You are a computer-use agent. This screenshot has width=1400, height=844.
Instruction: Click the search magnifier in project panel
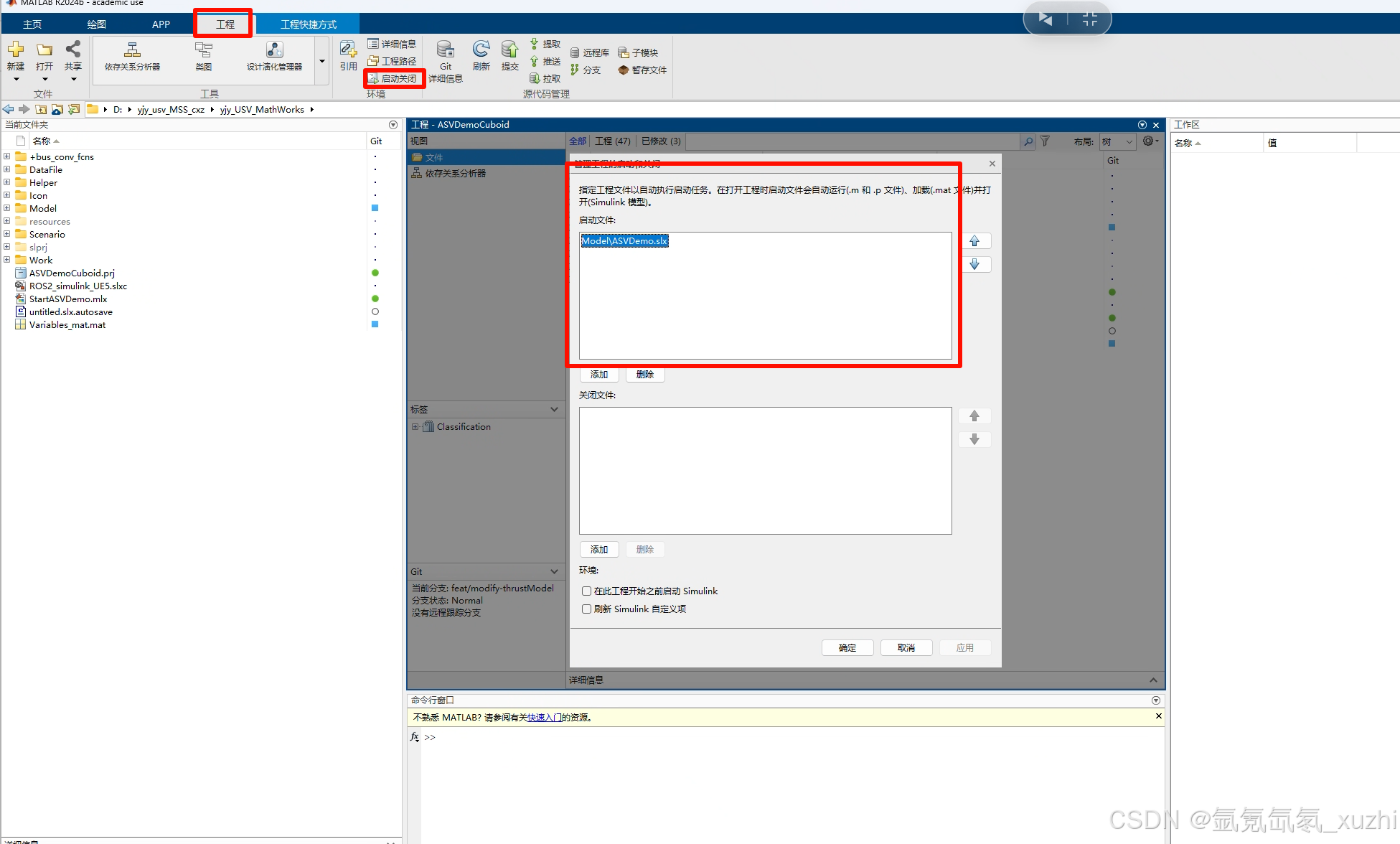1028,141
